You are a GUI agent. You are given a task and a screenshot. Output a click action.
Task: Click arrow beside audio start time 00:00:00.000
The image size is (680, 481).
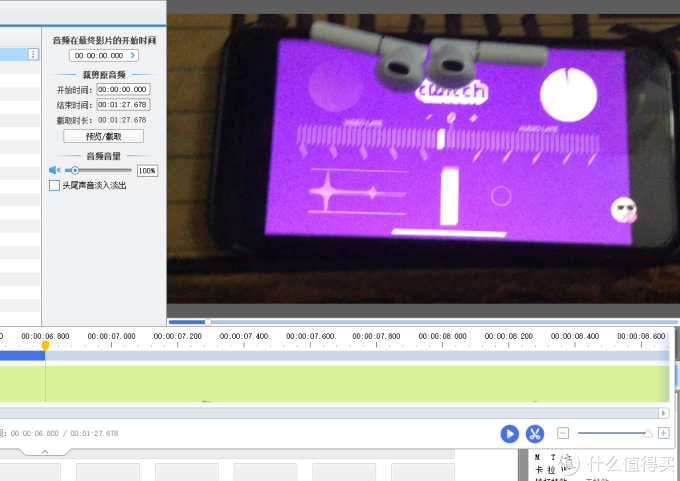click(133, 56)
